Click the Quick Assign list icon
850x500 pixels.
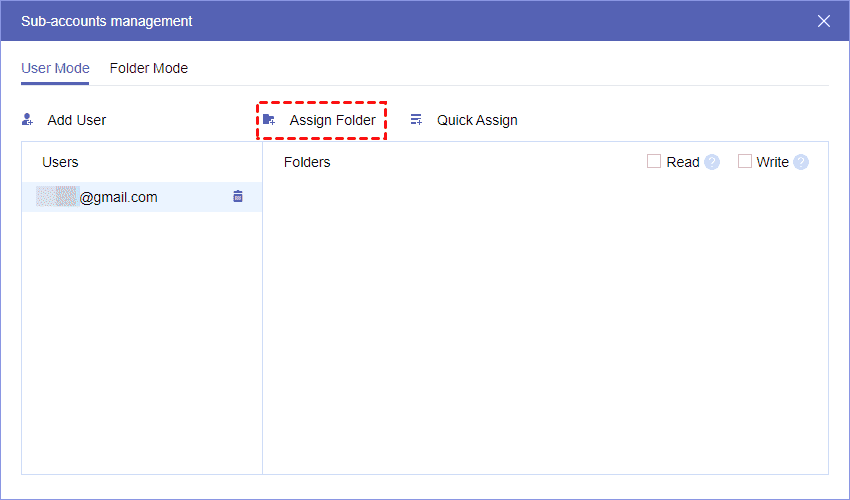(416, 120)
